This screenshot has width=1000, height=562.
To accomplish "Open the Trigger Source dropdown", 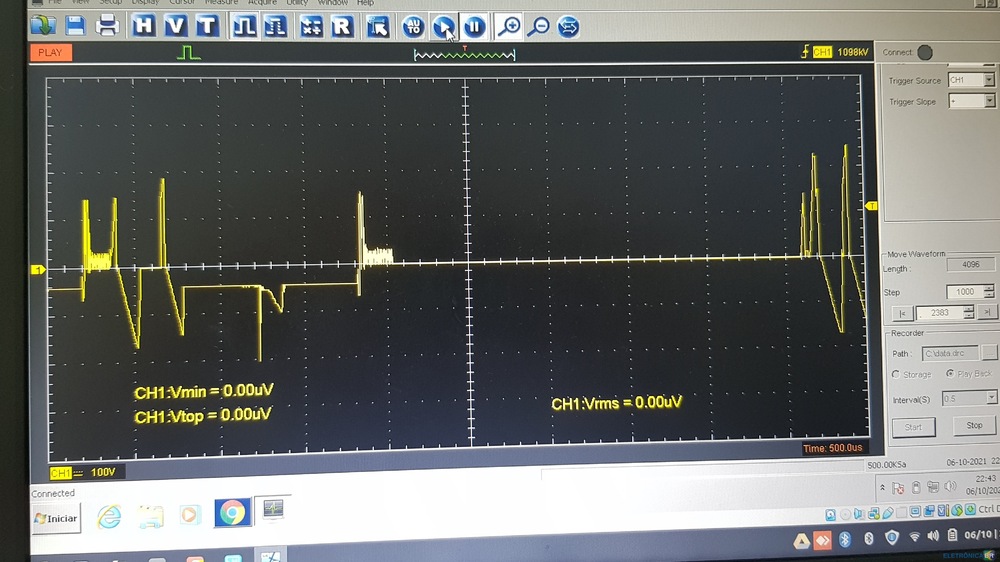I will [971, 80].
